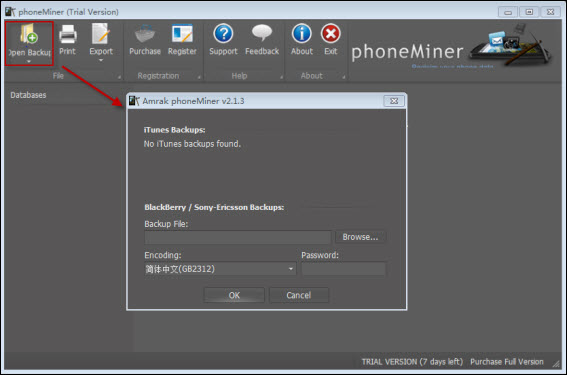Click the Backup File input field
The height and width of the screenshot is (375, 567).
(238, 238)
